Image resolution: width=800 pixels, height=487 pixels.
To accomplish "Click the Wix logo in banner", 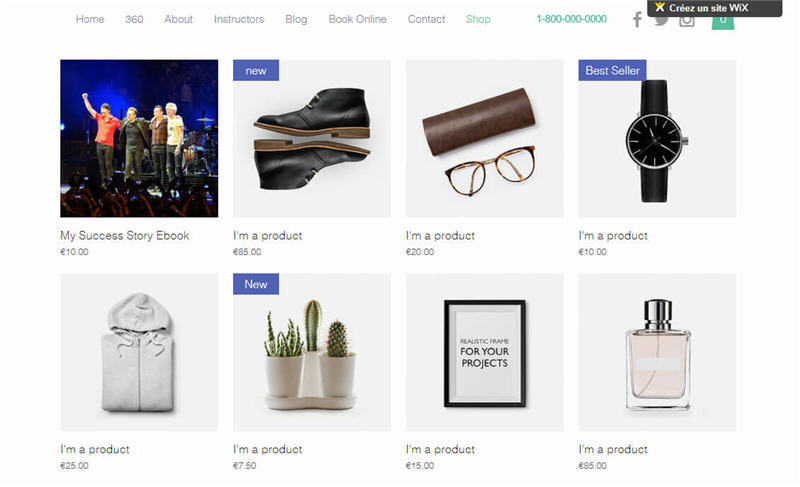I will (x=660, y=8).
